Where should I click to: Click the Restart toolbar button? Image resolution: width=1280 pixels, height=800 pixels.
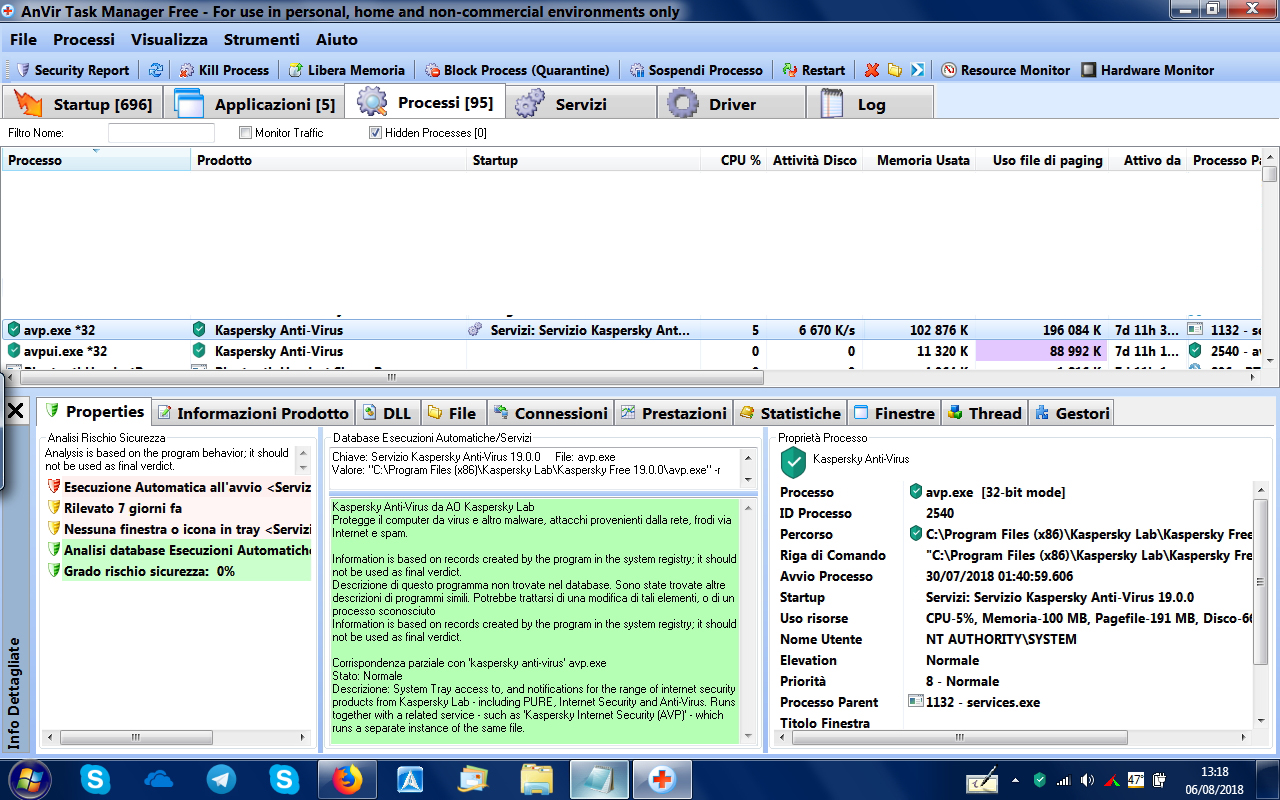tap(814, 70)
